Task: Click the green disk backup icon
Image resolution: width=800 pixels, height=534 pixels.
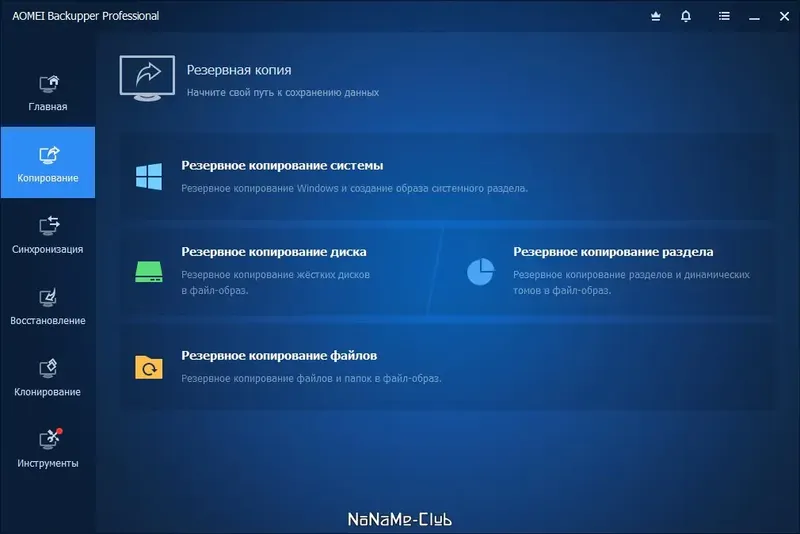Action: point(149,271)
